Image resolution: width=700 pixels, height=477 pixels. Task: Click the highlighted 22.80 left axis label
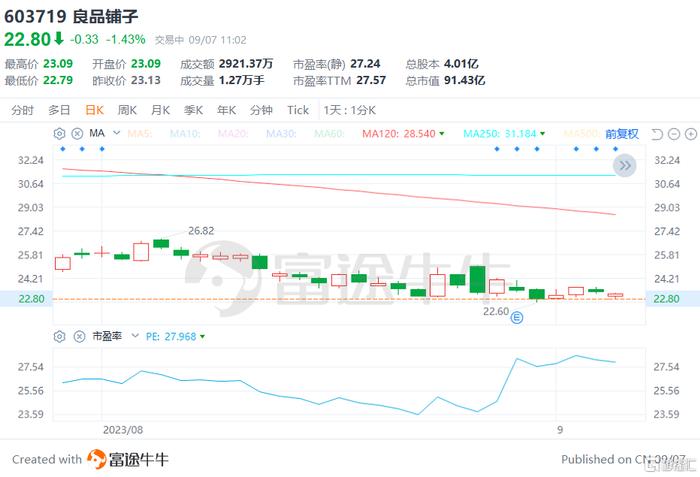pos(31,298)
